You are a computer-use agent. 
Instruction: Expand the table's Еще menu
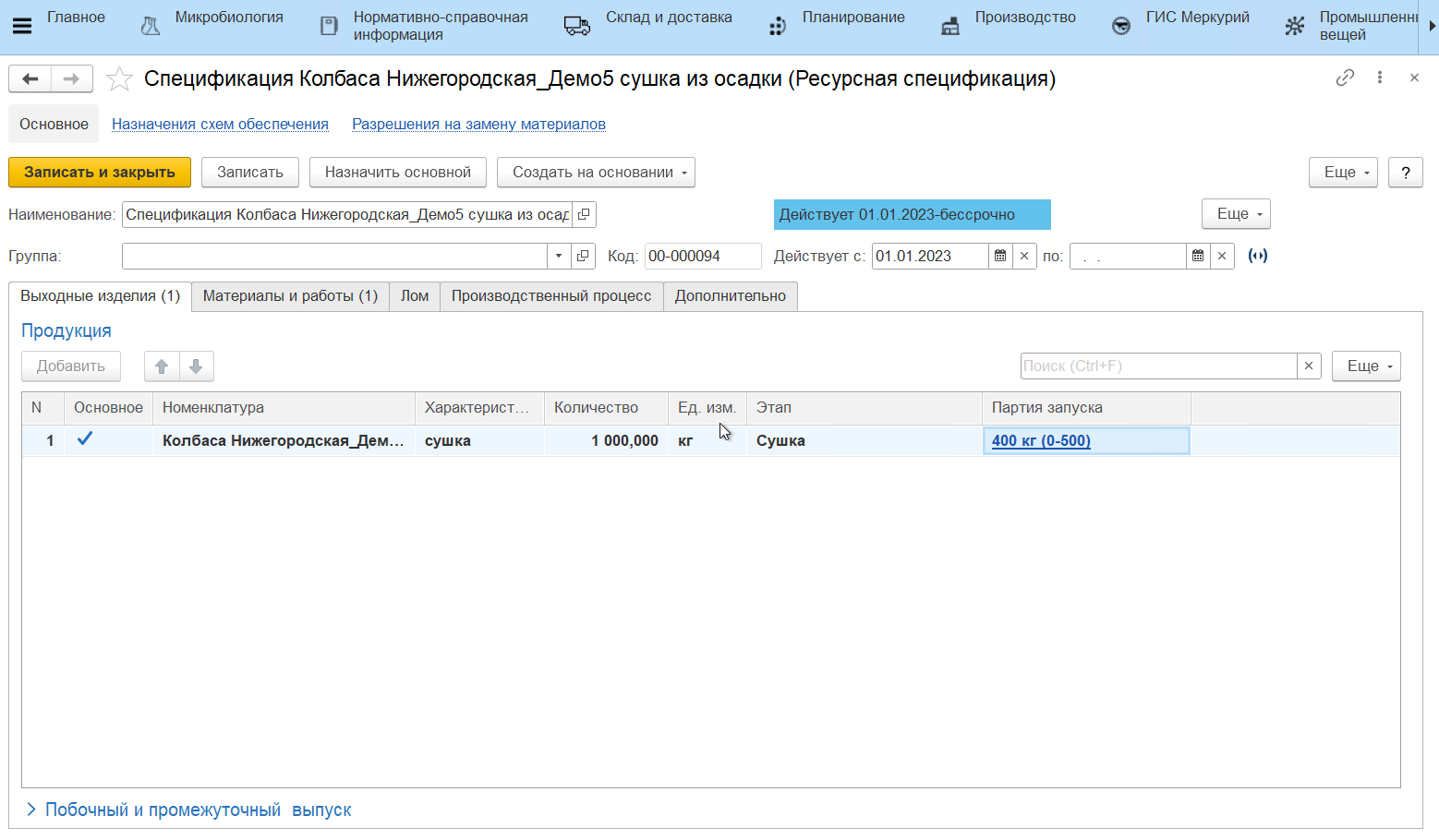click(x=1365, y=366)
